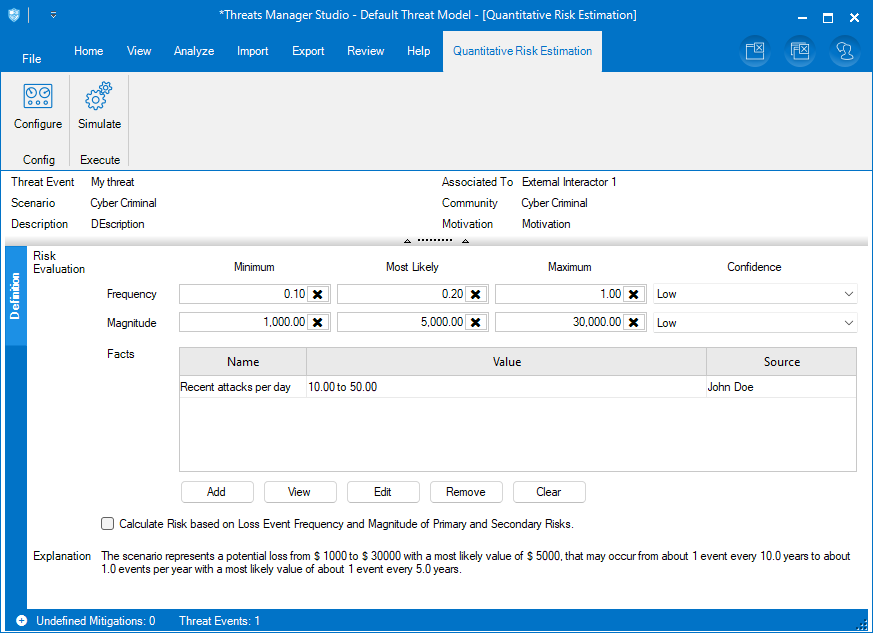Clear the Frequency Minimum value with X
Image resolution: width=873 pixels, height=633 pixels.
tap(317, 294)
